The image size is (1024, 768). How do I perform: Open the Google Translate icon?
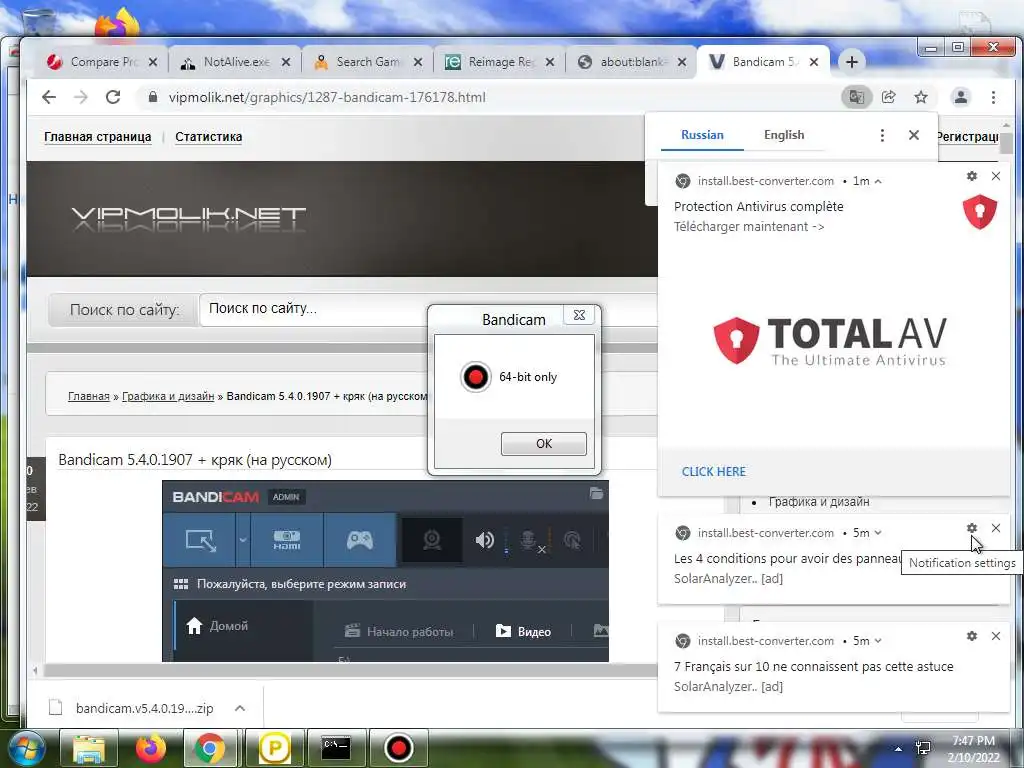[x=856, y=97]
